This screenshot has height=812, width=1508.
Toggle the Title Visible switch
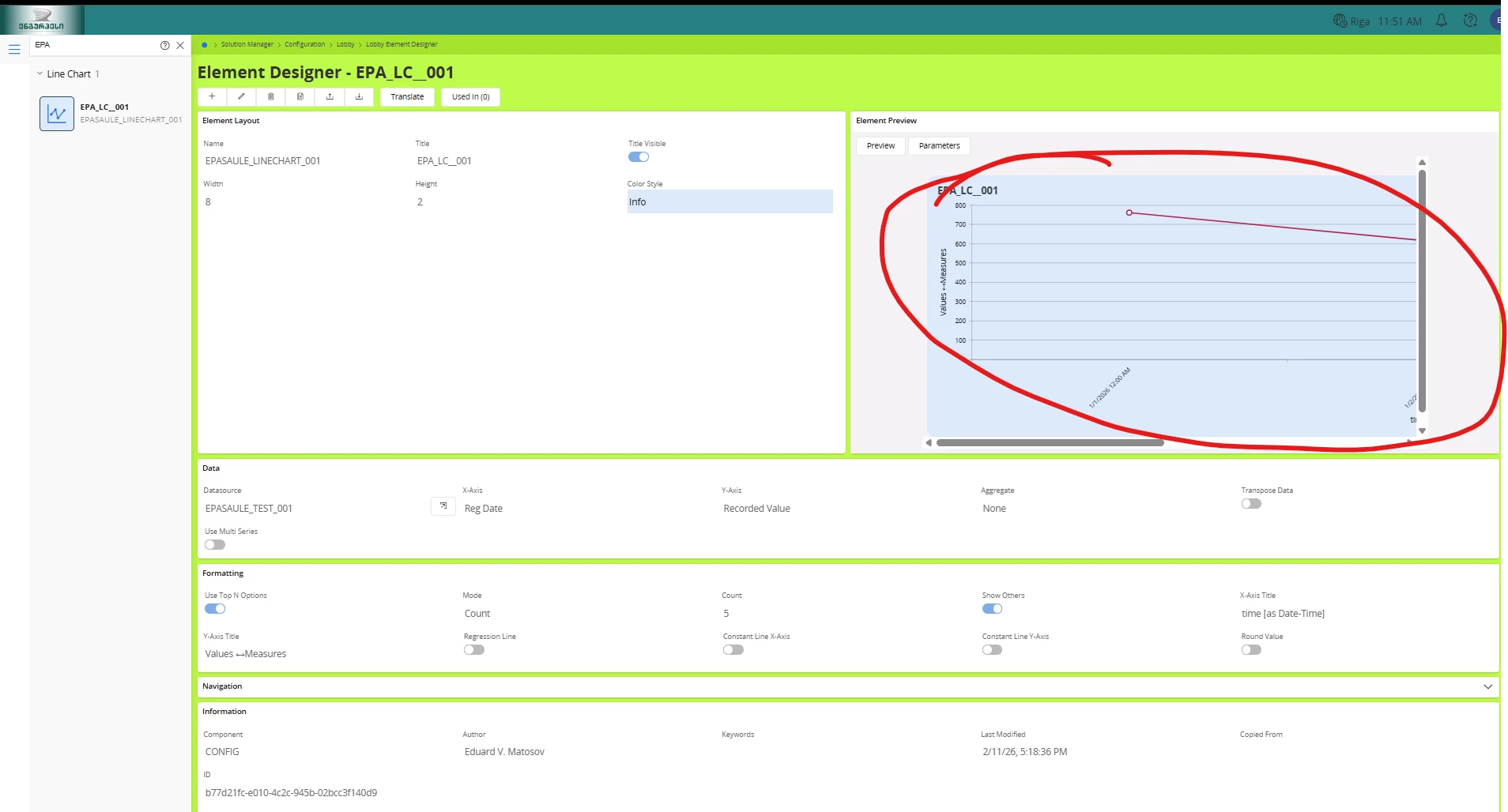(x=639, y=157)
